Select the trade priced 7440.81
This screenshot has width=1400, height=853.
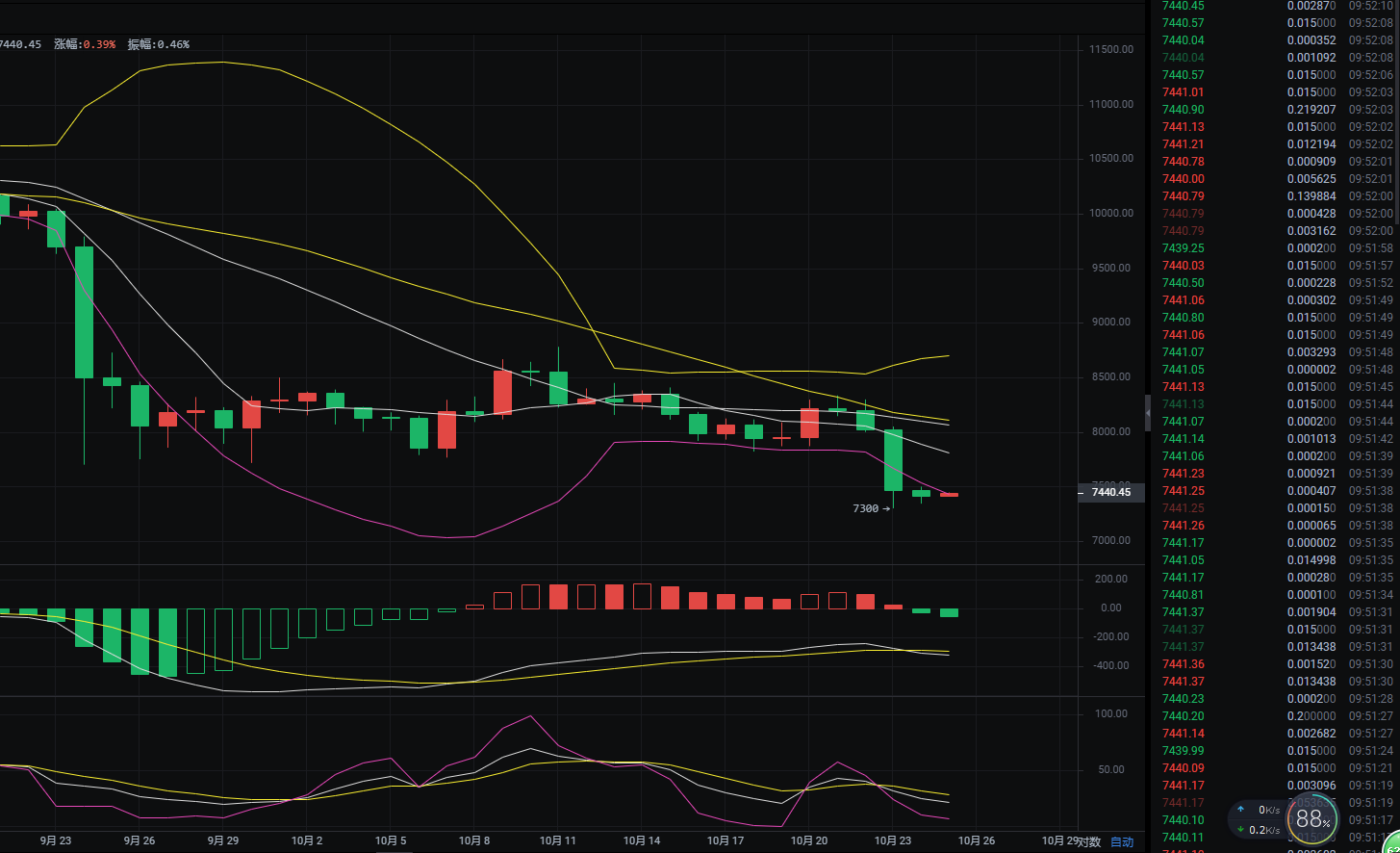click(1276, 595)
